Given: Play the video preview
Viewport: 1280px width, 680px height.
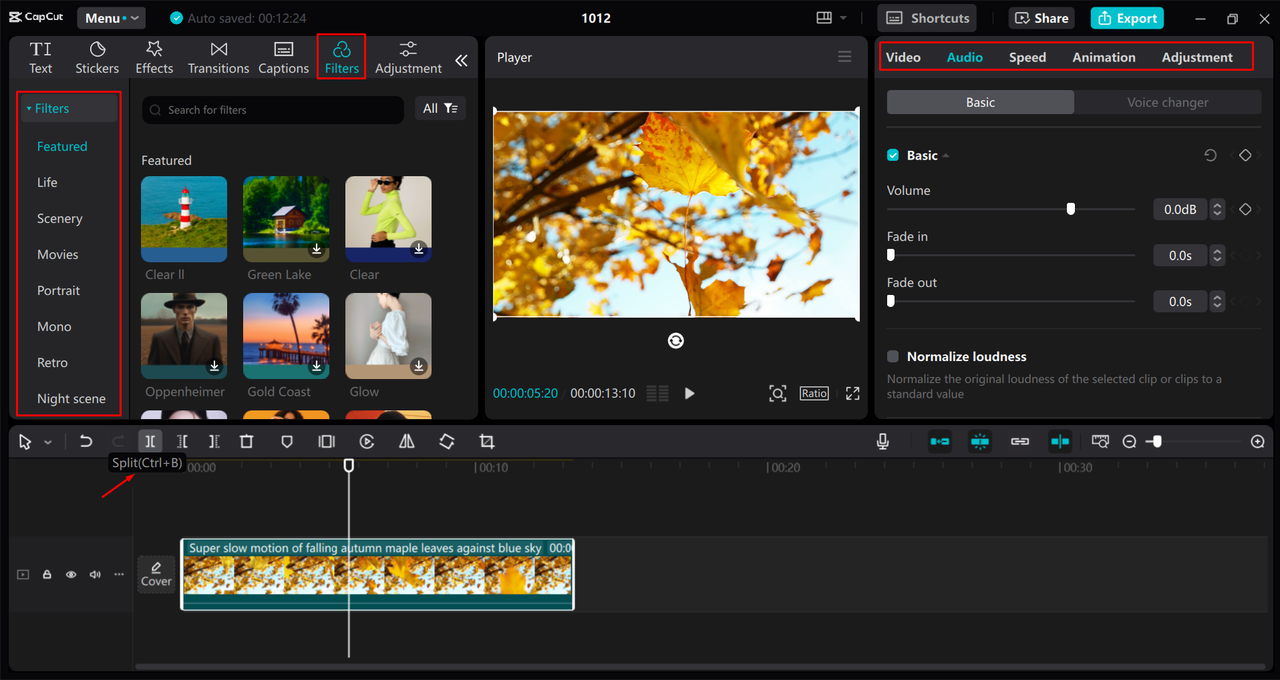Looking at the screenshot, I should click(x=689, y=393).
